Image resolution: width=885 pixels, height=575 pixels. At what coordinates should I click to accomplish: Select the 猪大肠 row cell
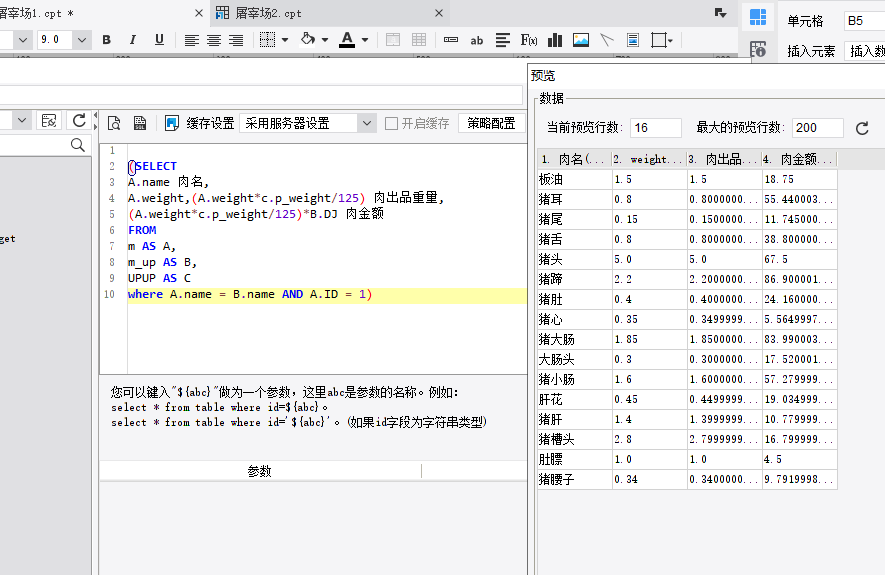click(575, 340)
